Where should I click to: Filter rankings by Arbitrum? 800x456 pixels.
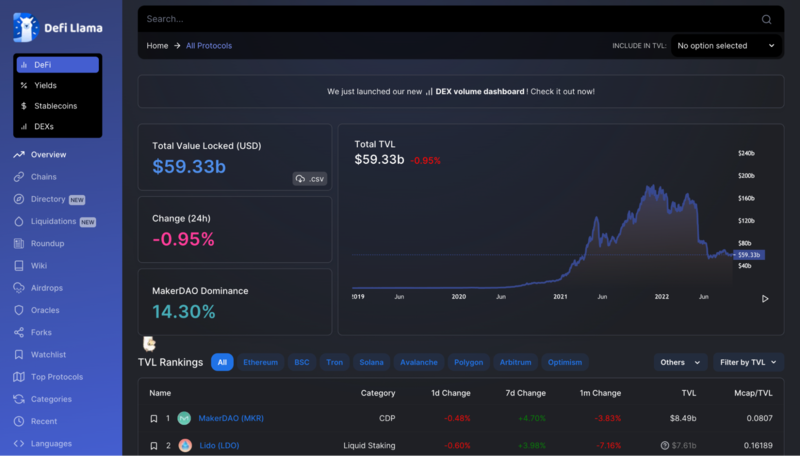click(515, 362)
